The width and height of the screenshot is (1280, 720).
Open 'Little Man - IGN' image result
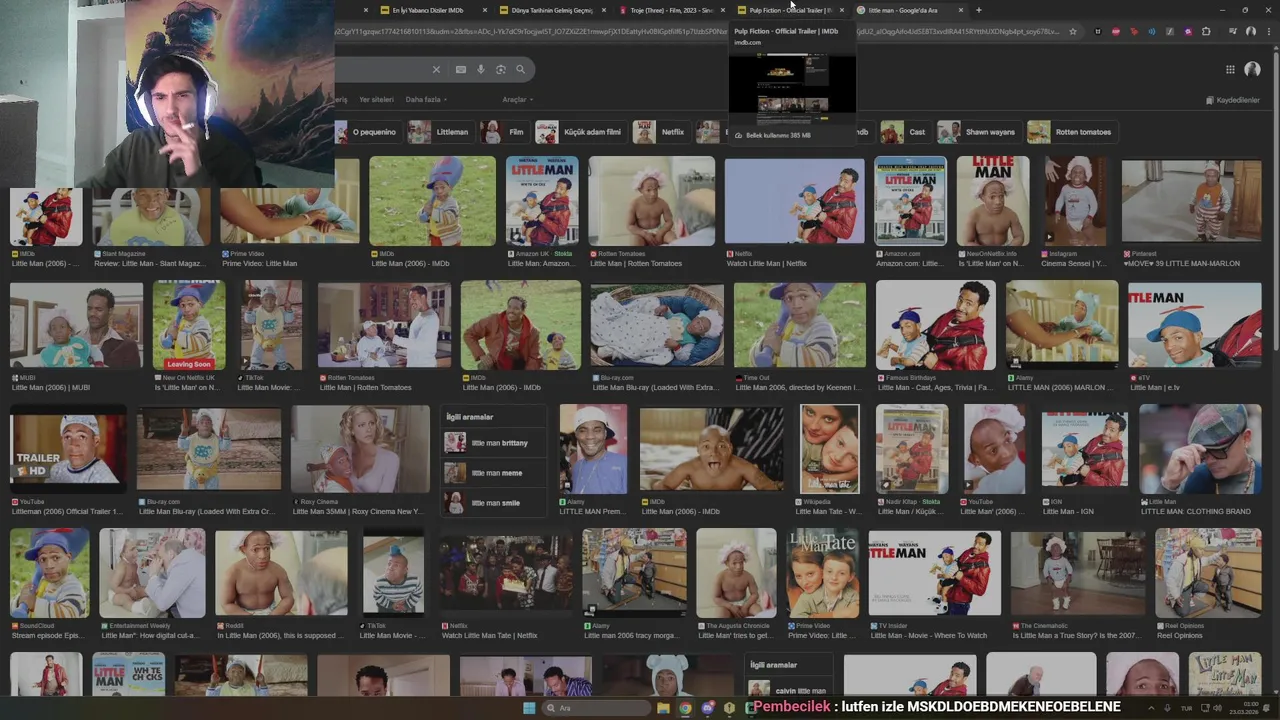(x=1084, y=448)
